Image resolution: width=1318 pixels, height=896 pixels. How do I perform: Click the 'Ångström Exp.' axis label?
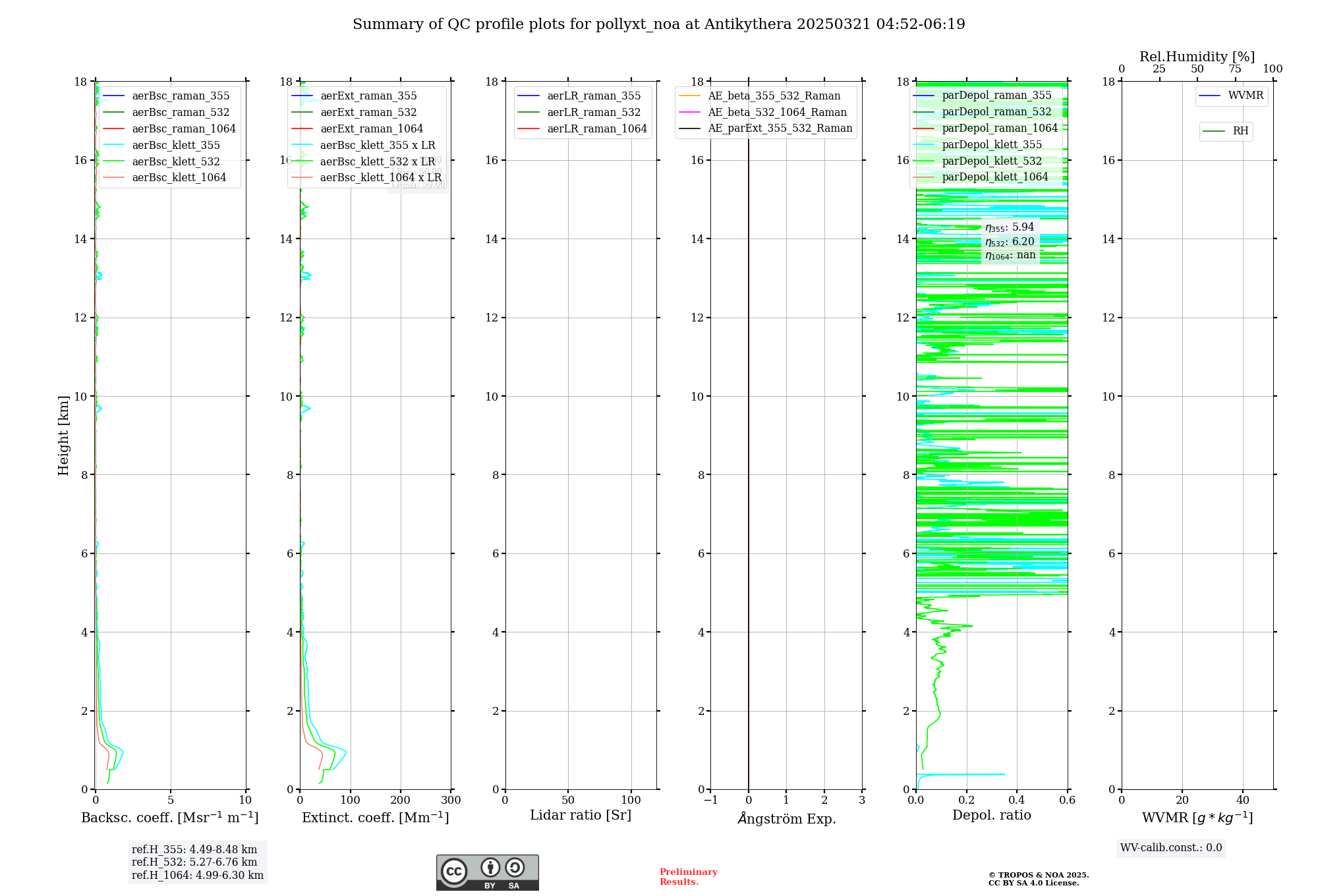coord(786,818)
